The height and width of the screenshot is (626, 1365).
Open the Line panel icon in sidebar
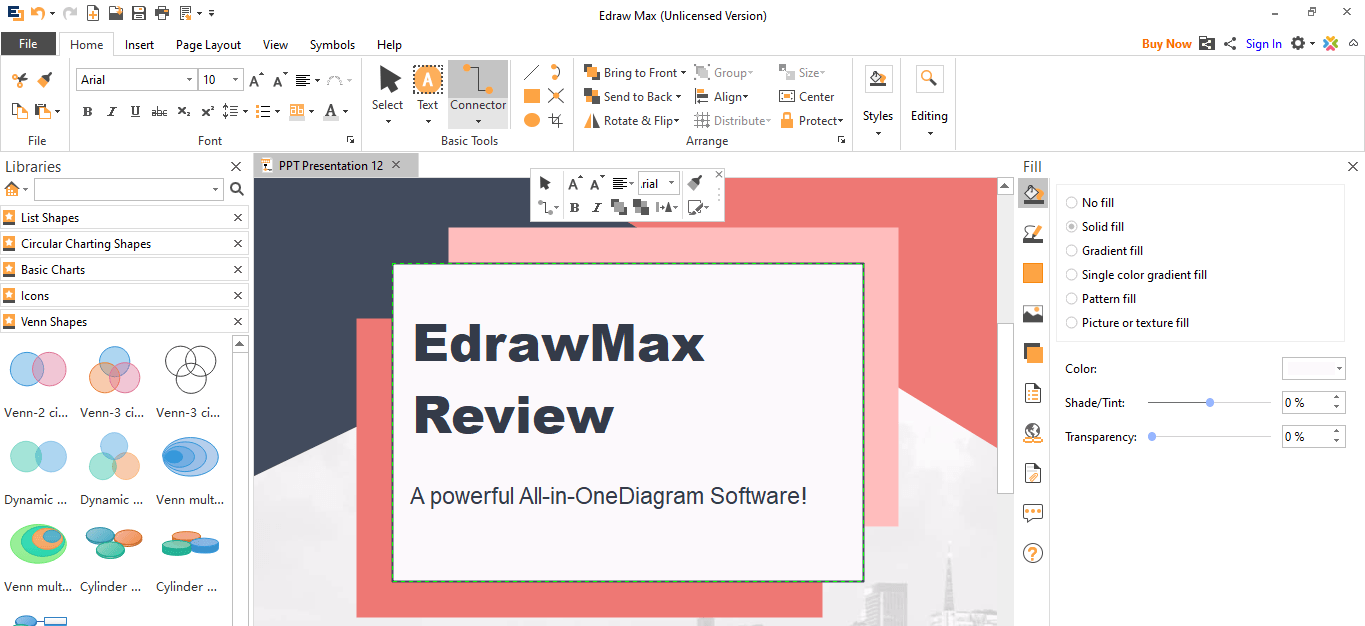pos(1033,233)
